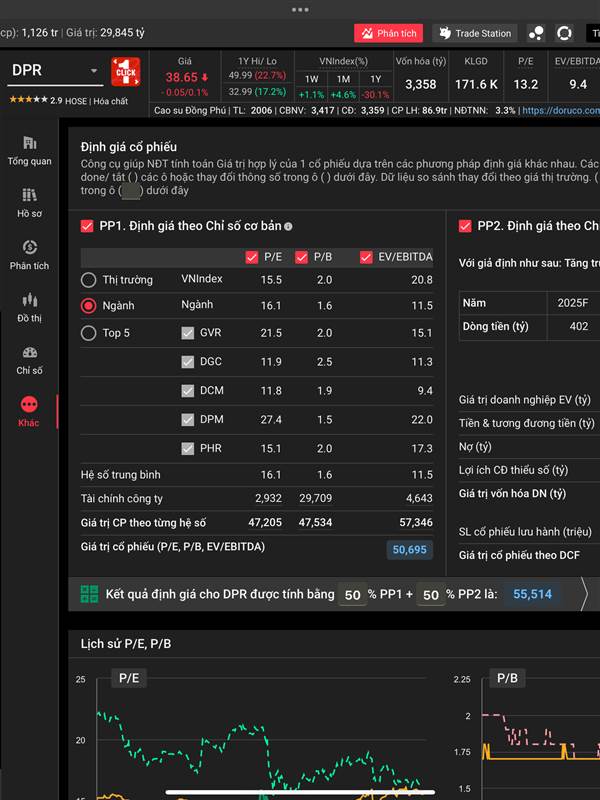The height and width of the screenshot is (800, 600).
Task: Click the green grid icon by Kết quả định giá
Action: tap(89, 594)
